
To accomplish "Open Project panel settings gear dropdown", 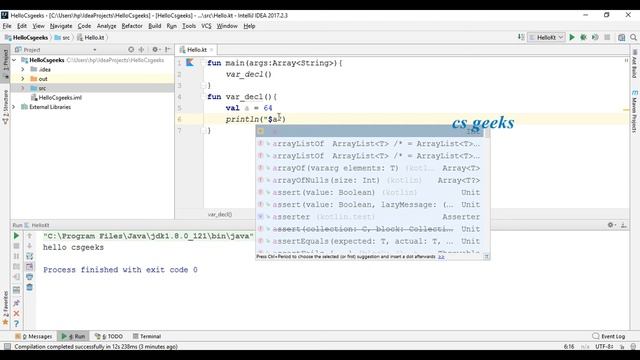I will click(156, 49).
